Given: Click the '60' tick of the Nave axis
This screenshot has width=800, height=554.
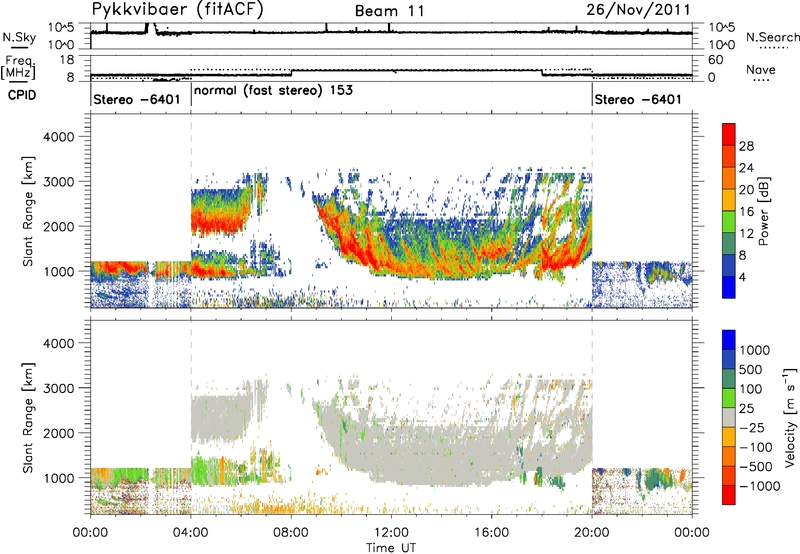Looking at the screenshot, I should [715, 60].
